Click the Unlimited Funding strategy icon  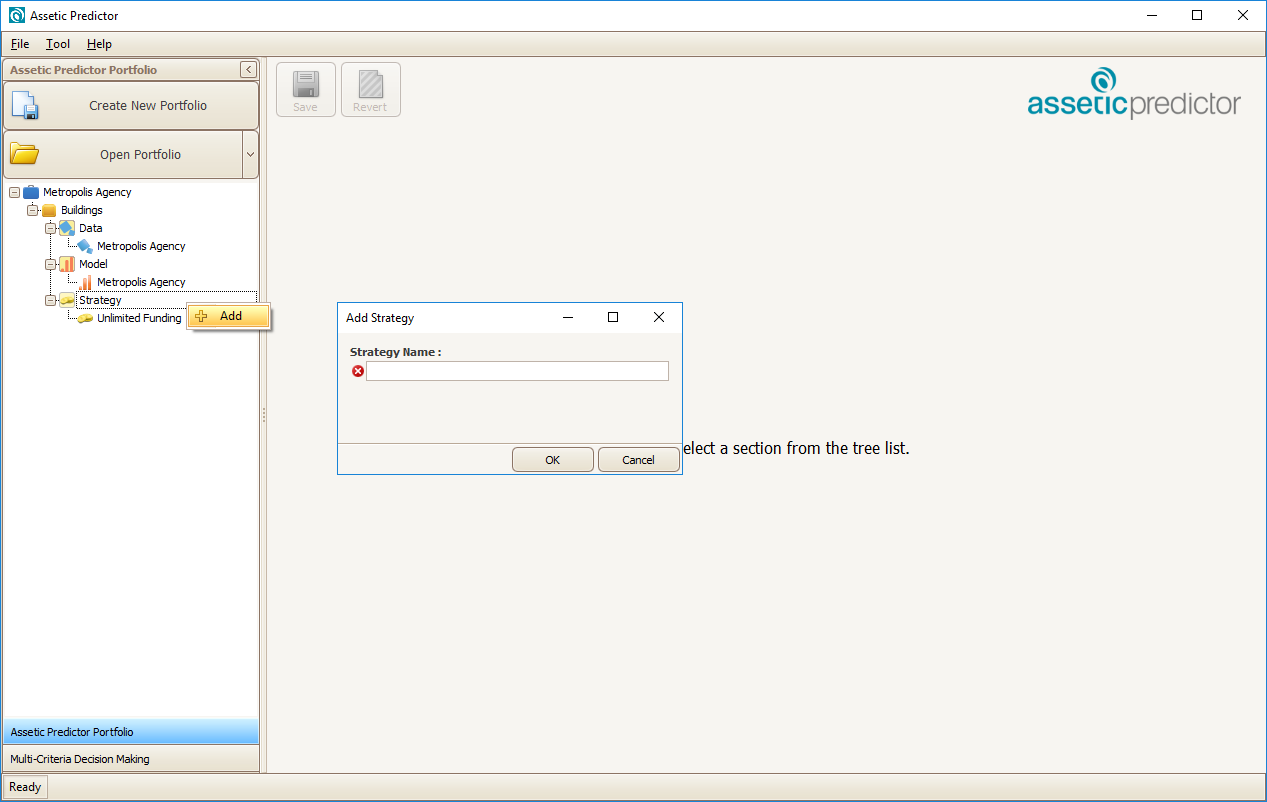[85, 318]
